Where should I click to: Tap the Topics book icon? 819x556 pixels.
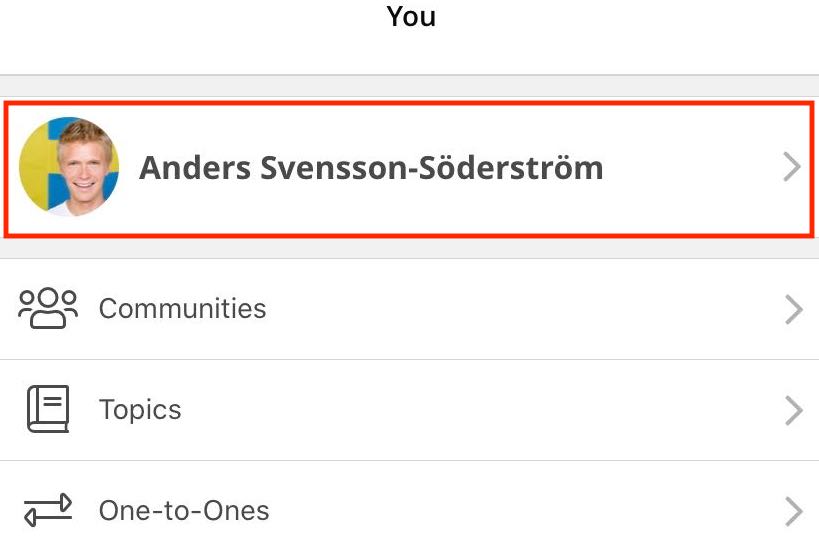point(48,409)
